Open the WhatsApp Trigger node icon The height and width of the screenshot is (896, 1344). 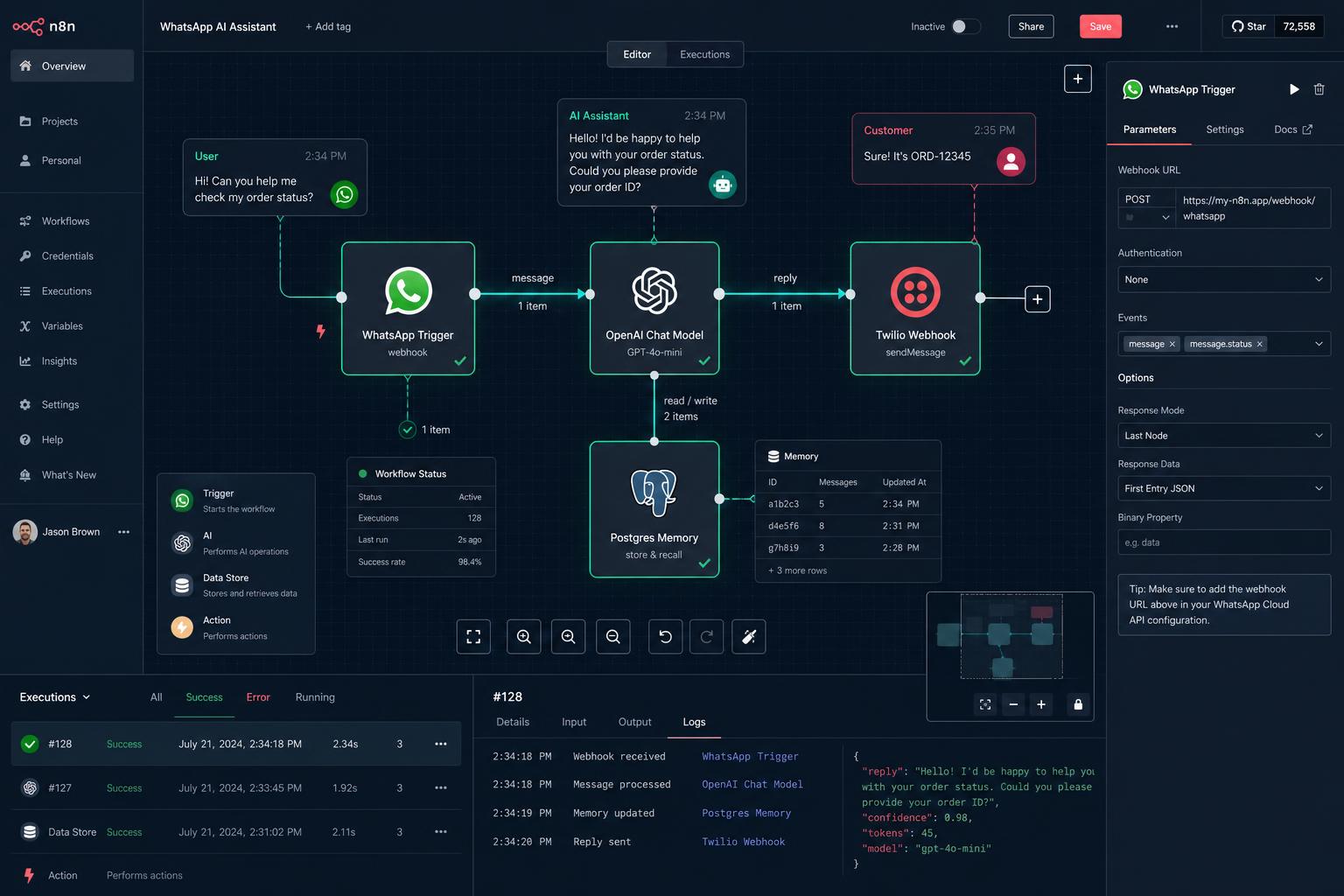pos(408,290)
